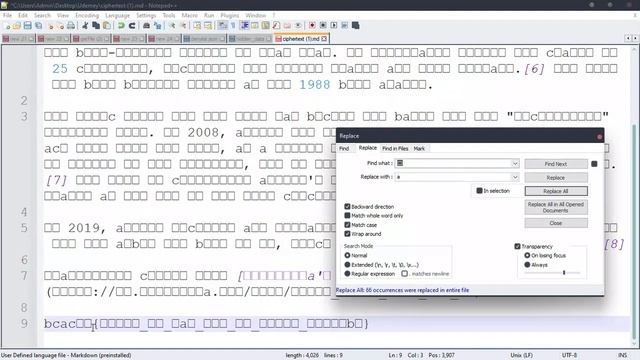Click Replace All in All Opened Documents
Screen dimensions: 640x360
[x=556, y=207]
